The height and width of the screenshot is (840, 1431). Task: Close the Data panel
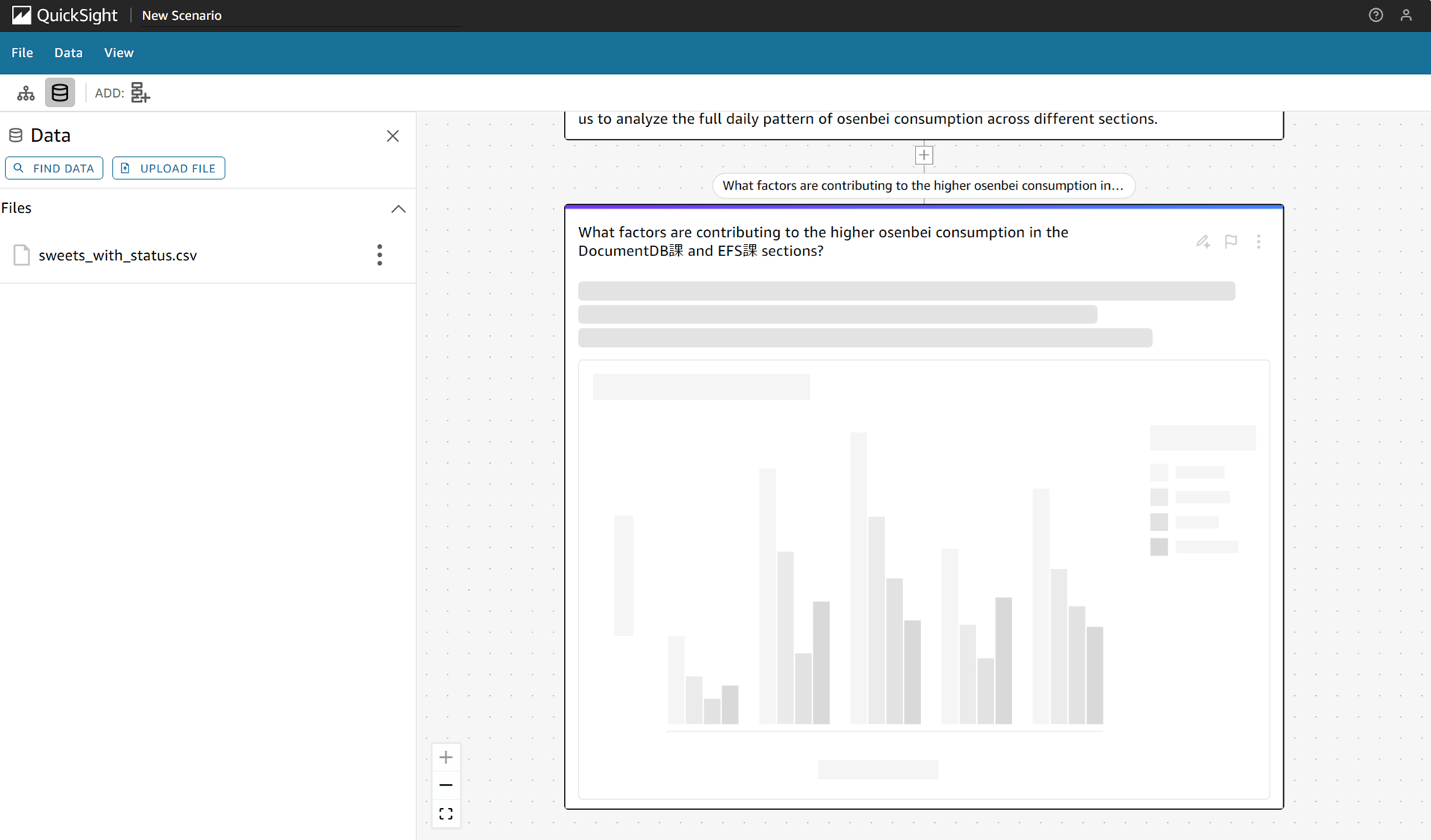pyautogui.click(x=393, y=136)
